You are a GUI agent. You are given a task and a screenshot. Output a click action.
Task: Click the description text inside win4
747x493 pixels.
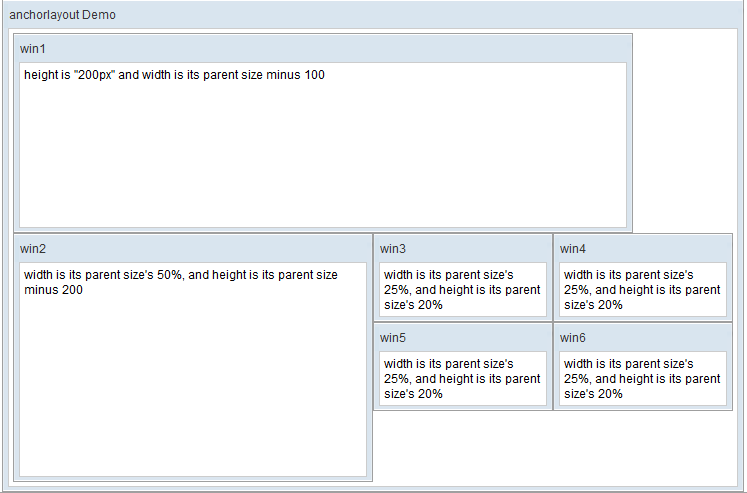point(641,290)
